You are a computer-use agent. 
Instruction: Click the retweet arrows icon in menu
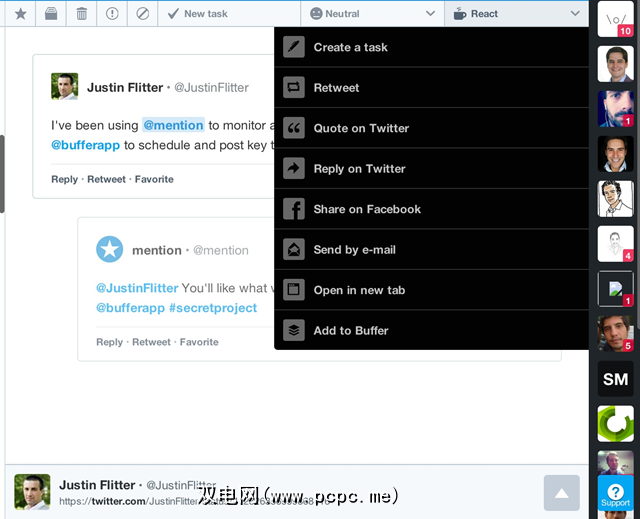pos(294,87)
